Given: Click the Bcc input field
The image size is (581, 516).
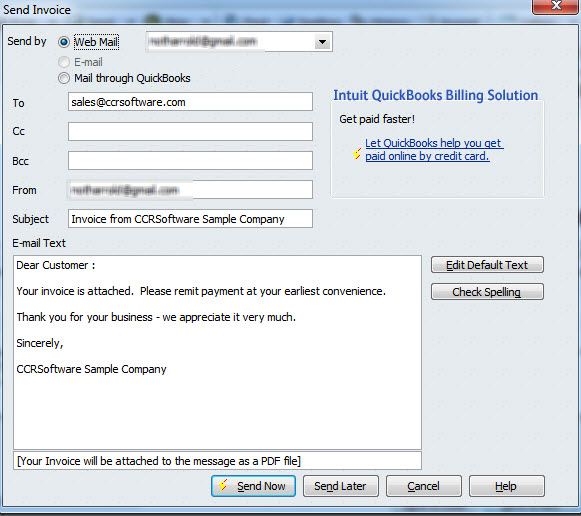Looking at the screenshot, I should (190, 160).
